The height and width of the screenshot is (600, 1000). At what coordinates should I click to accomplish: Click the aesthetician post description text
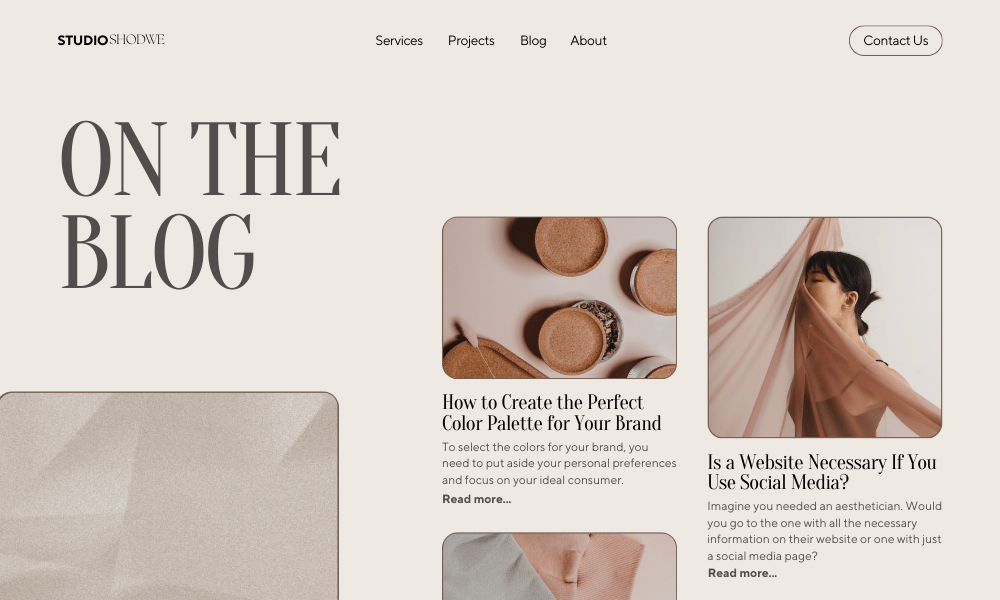[x=824, y=530]
